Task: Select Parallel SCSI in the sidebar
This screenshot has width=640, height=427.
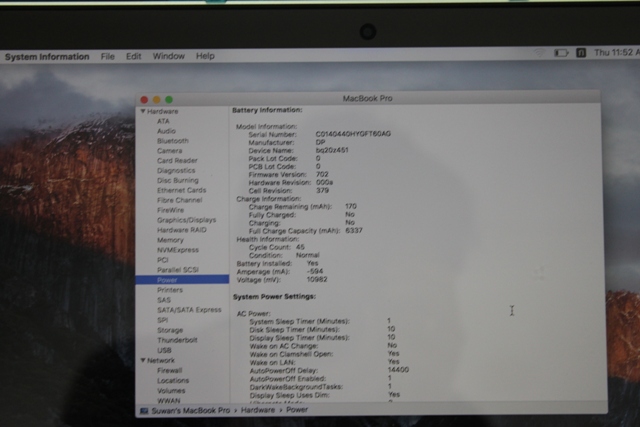Action: [178, 270]
